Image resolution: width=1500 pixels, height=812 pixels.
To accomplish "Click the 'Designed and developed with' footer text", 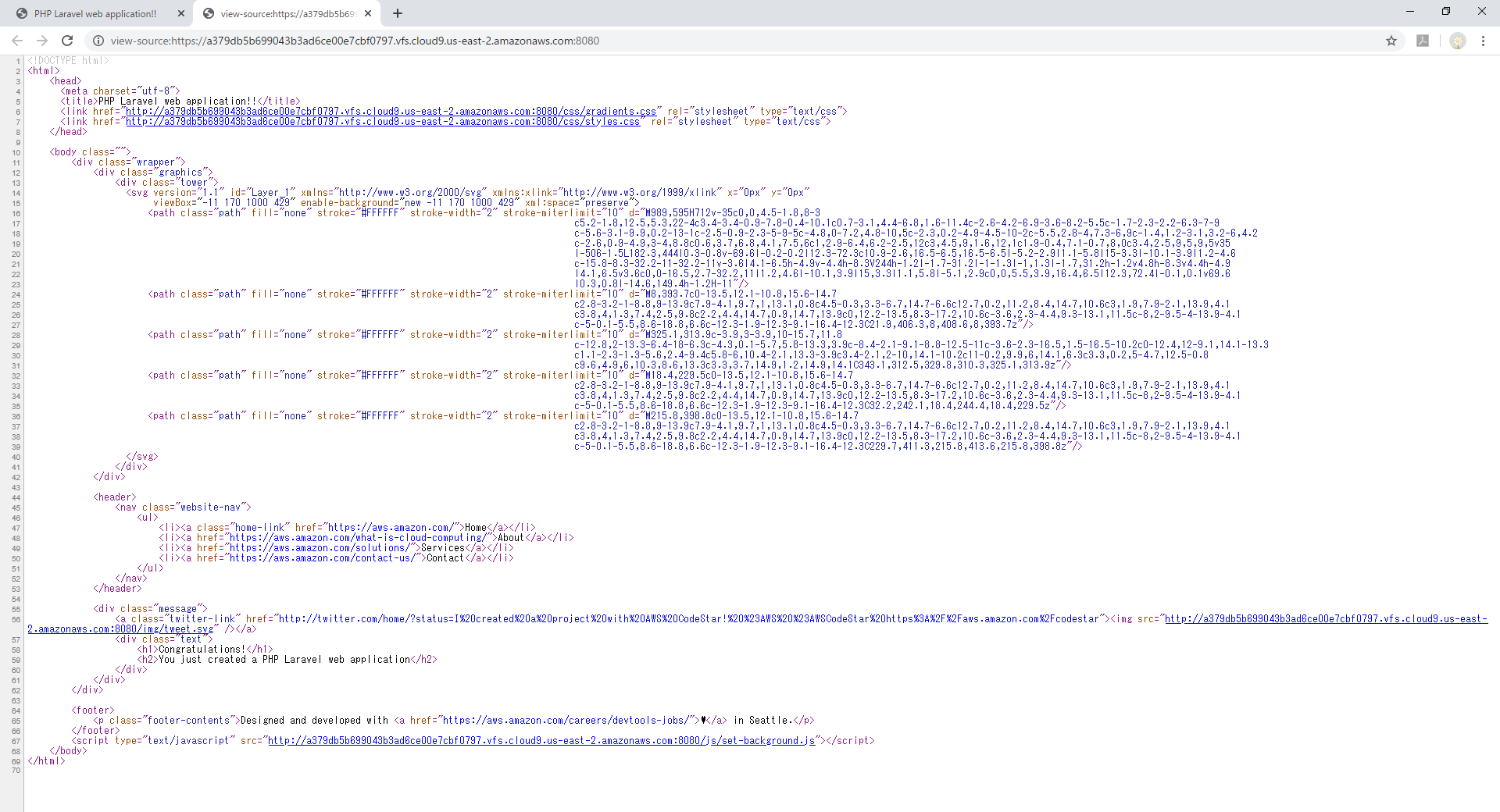I will click(314, 721).
